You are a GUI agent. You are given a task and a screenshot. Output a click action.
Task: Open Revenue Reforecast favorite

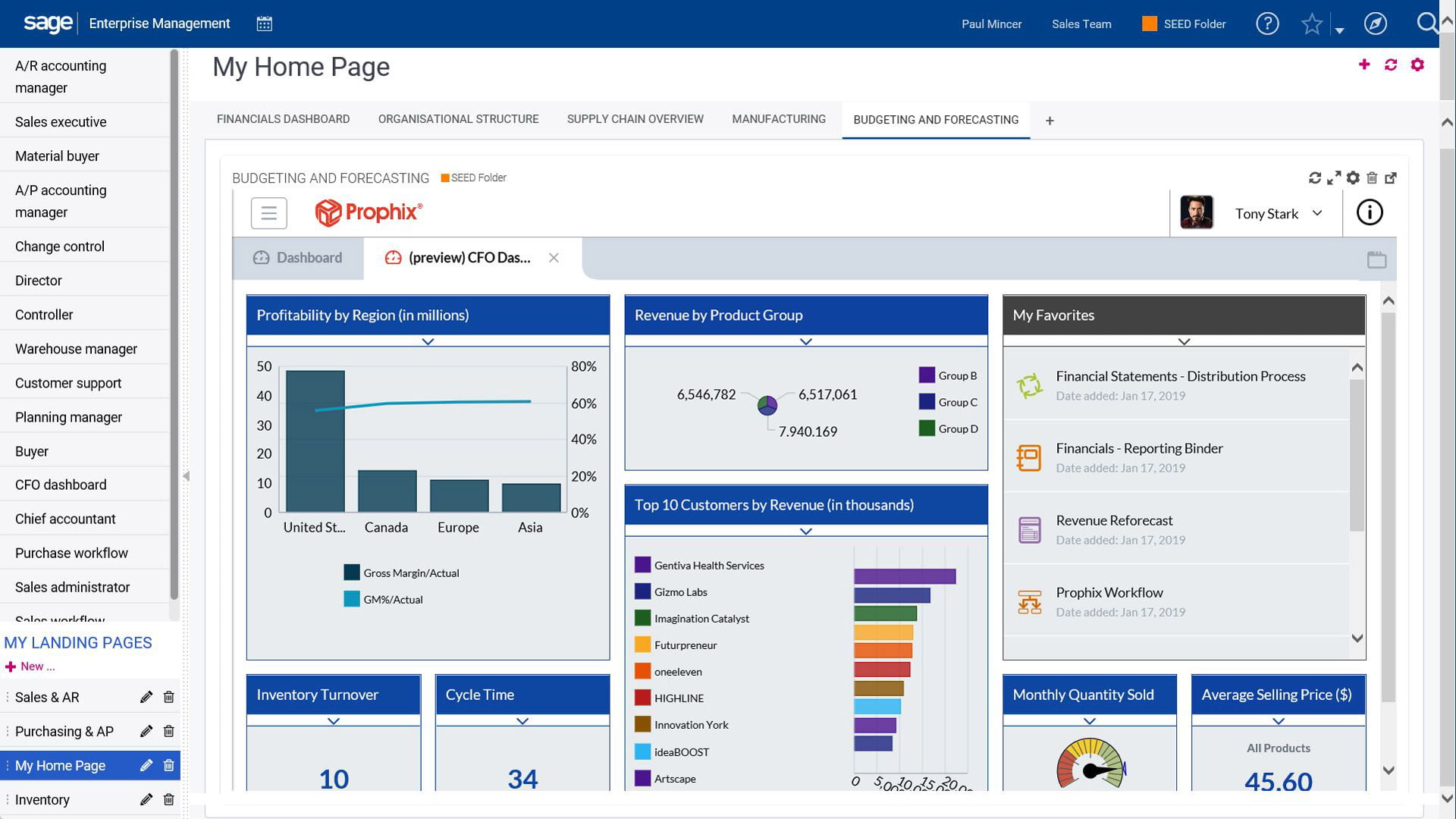1176,529
